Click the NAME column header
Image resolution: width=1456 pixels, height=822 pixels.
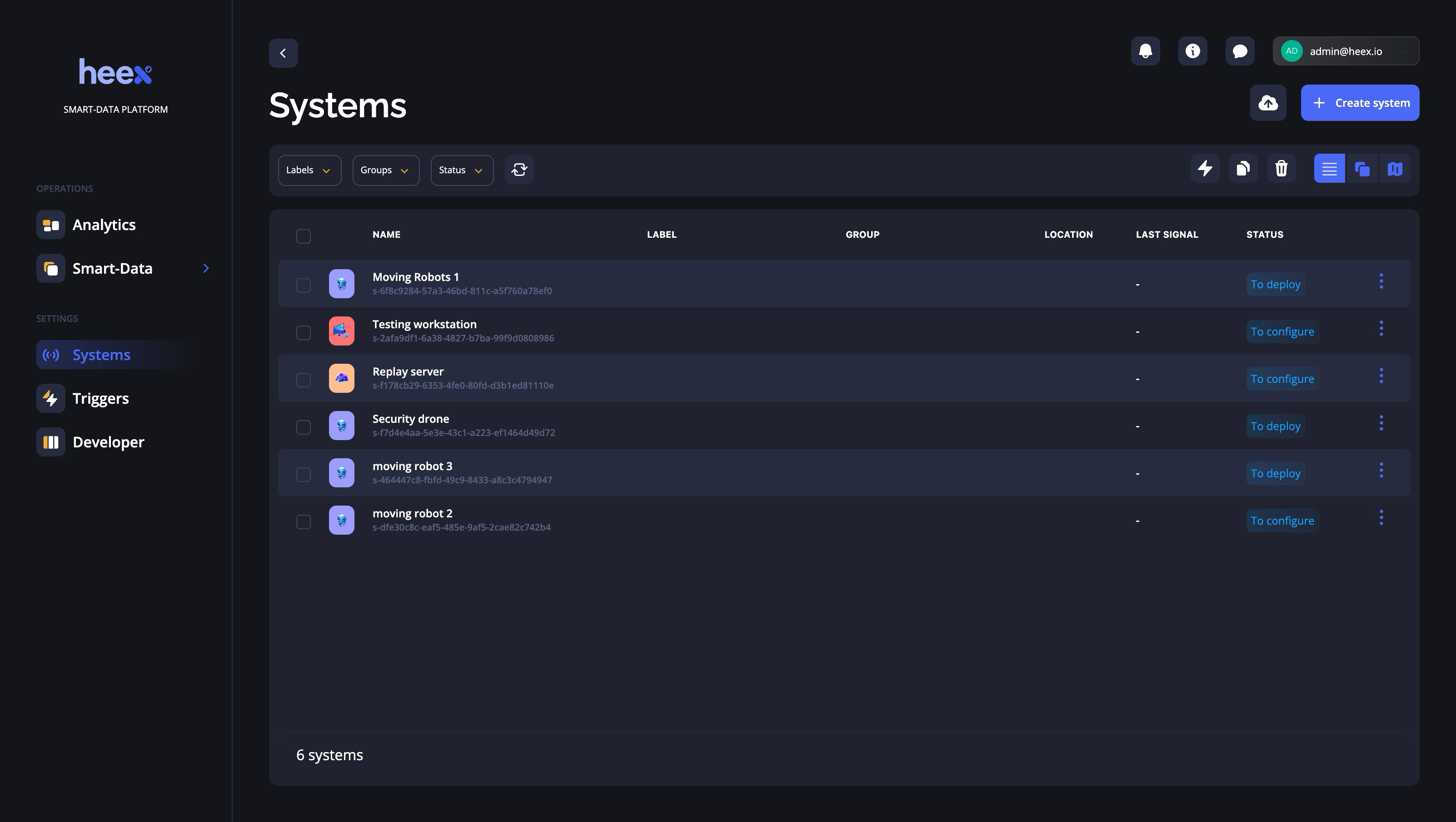(386, 235)
